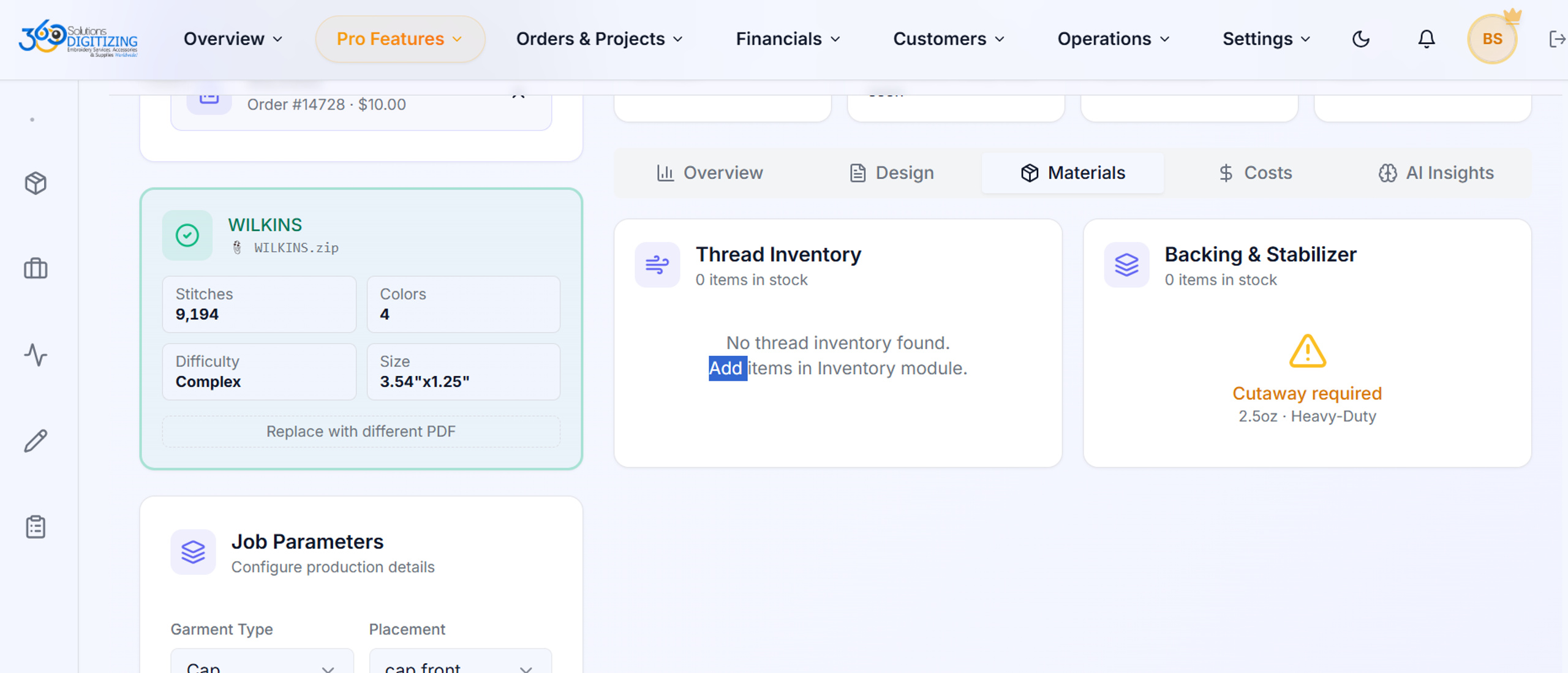Click the briefcase icon in sidebar
The image size is (1568, 673).
coord(36,269)
